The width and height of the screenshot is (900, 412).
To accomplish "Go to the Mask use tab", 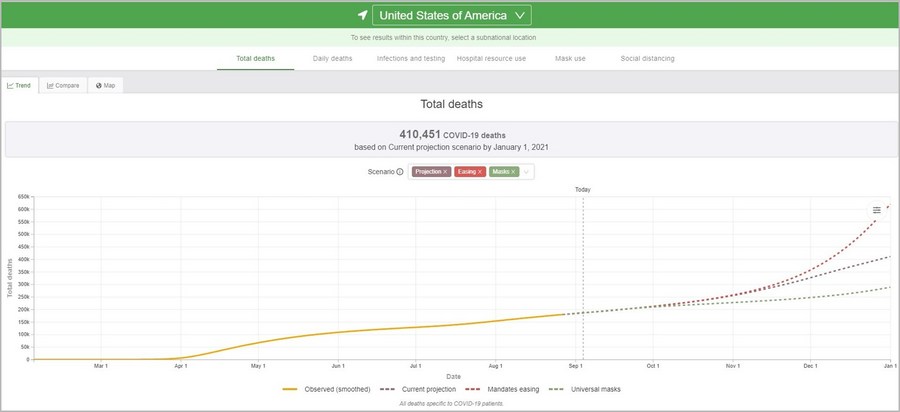I will pyautogui.click(x=570, y=58).
